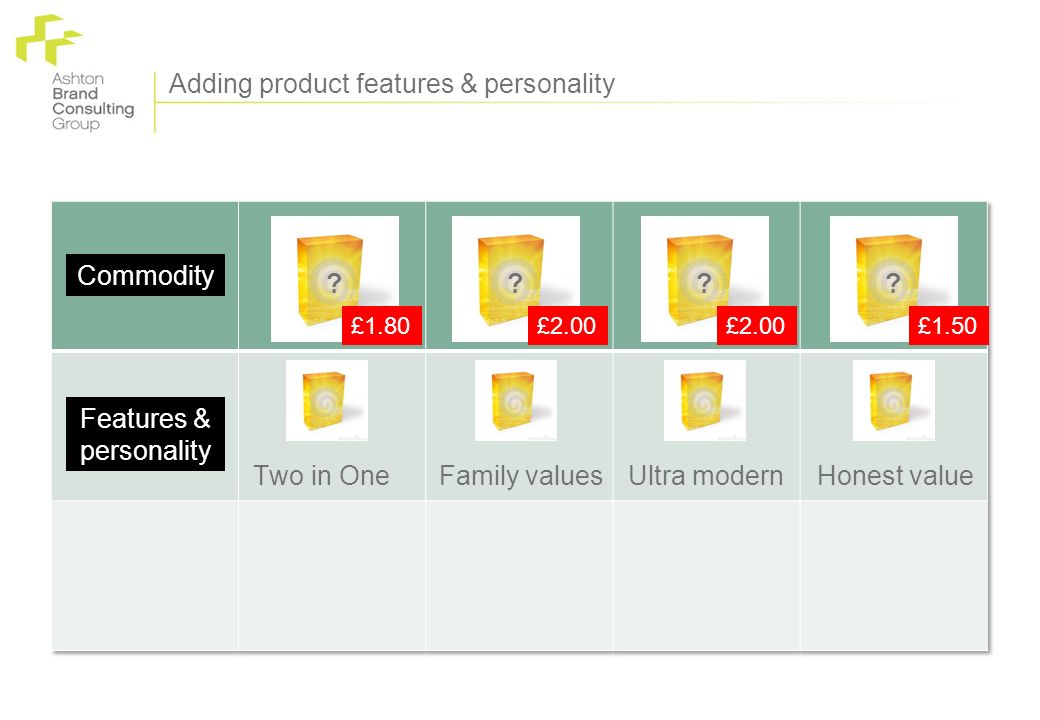Click the large box image in second column
Image resolution: width=1040 pixels, height=720 pixels.
click(x=515, y=278)
